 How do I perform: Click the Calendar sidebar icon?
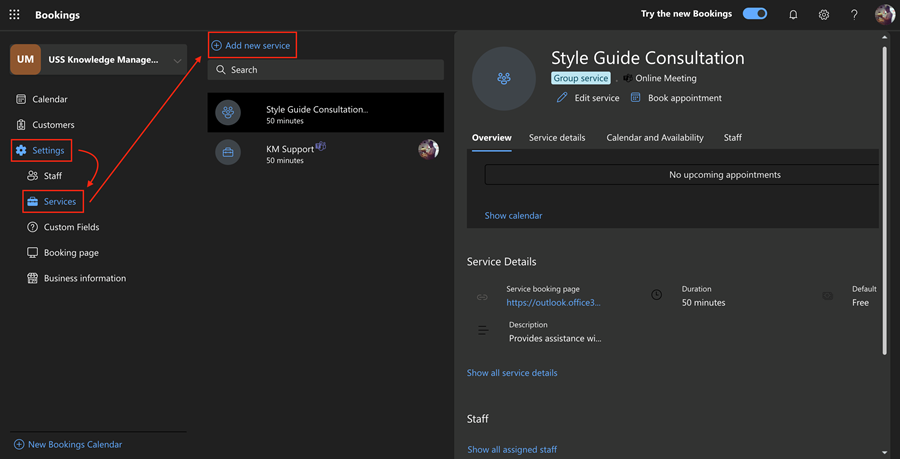[21, 99]
